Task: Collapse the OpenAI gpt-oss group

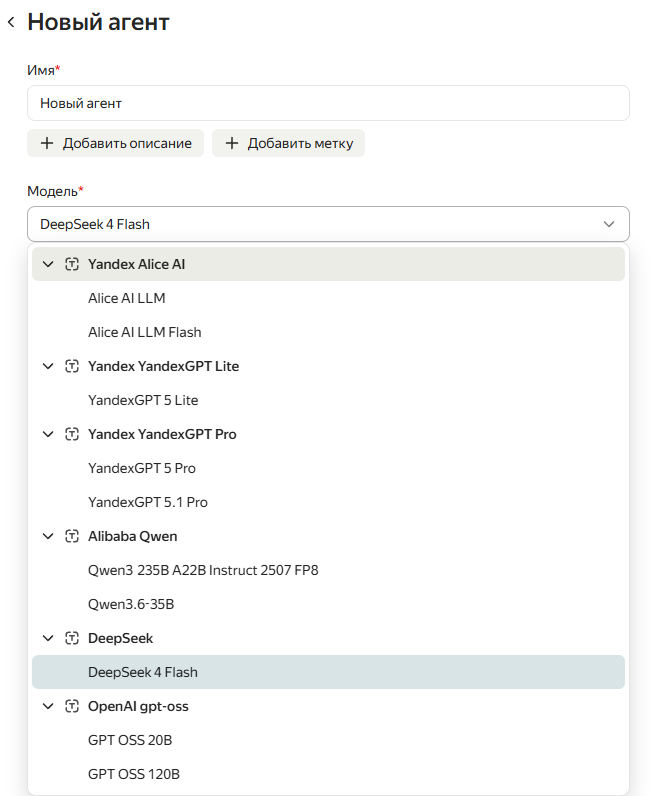Action: (x=48, y=706)
